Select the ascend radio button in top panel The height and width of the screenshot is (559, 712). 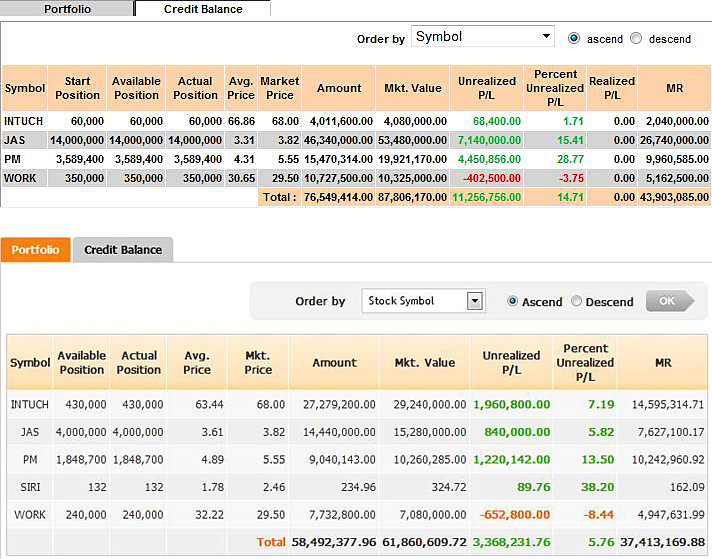pyautogui.click(x=574, y=38)
